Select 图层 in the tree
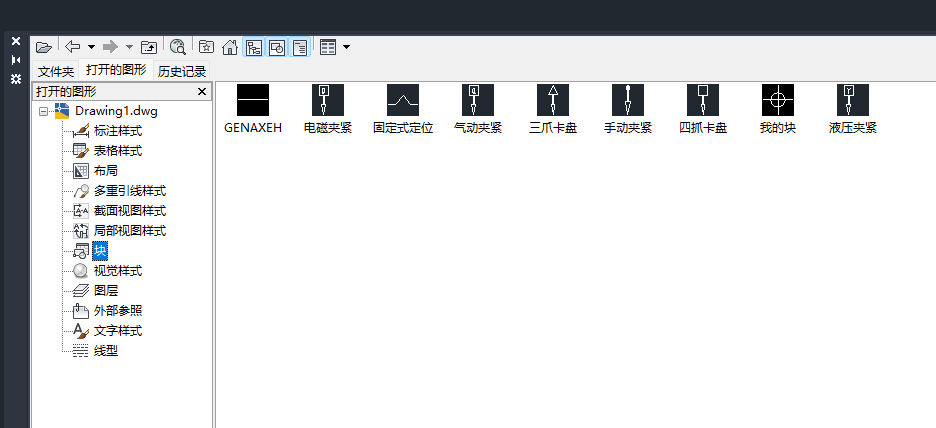 [x=105, y=291]
